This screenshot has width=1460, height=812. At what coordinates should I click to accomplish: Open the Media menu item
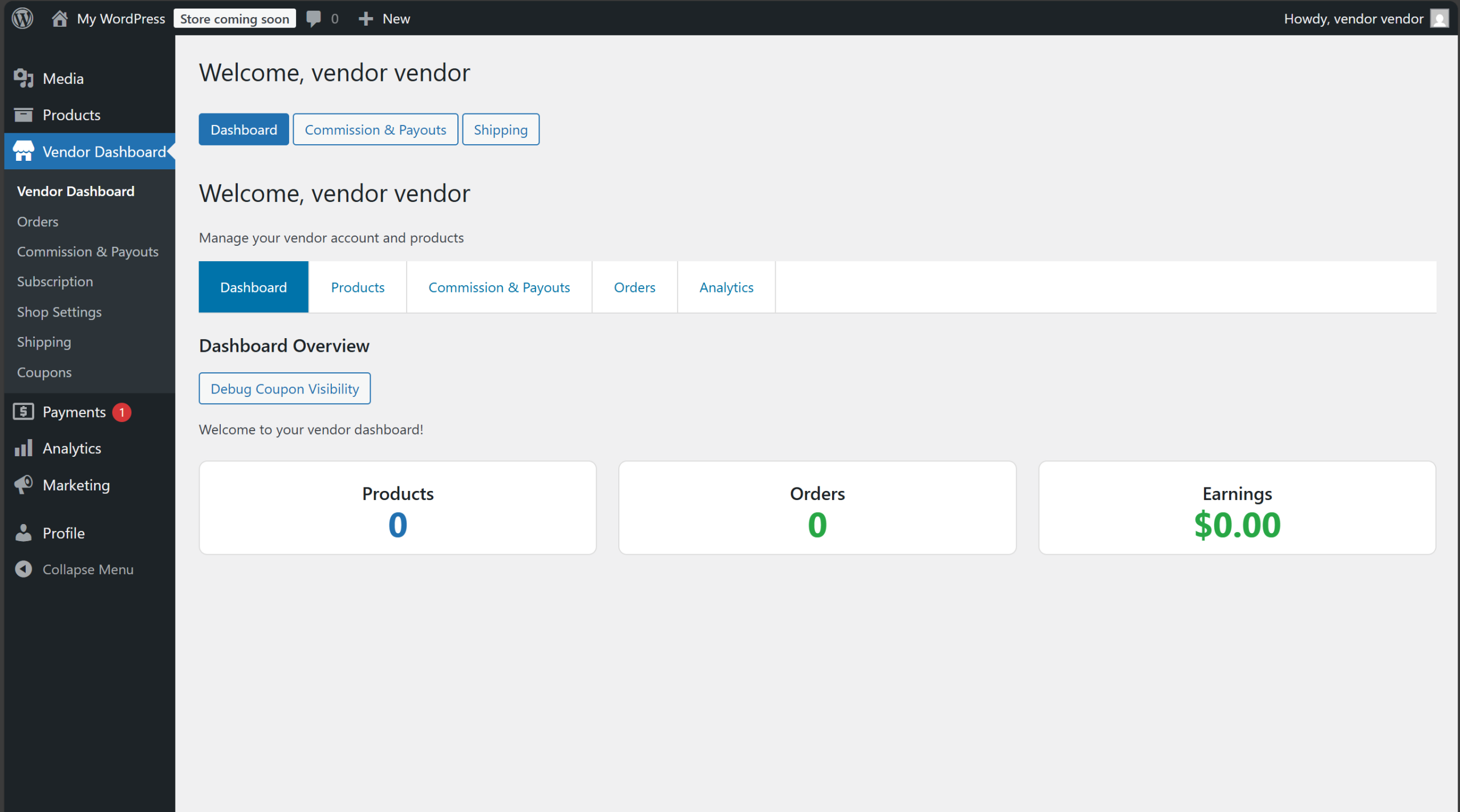pyautogui.click(x=90, y=78)
